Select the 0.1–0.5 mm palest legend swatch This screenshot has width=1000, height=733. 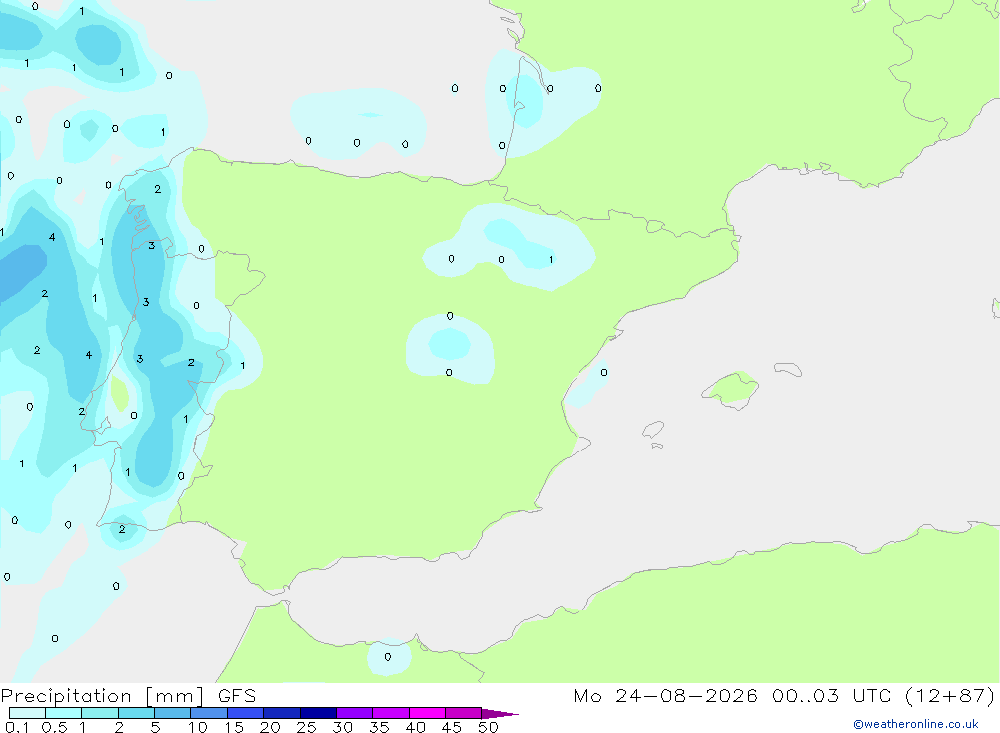point(27,713)
